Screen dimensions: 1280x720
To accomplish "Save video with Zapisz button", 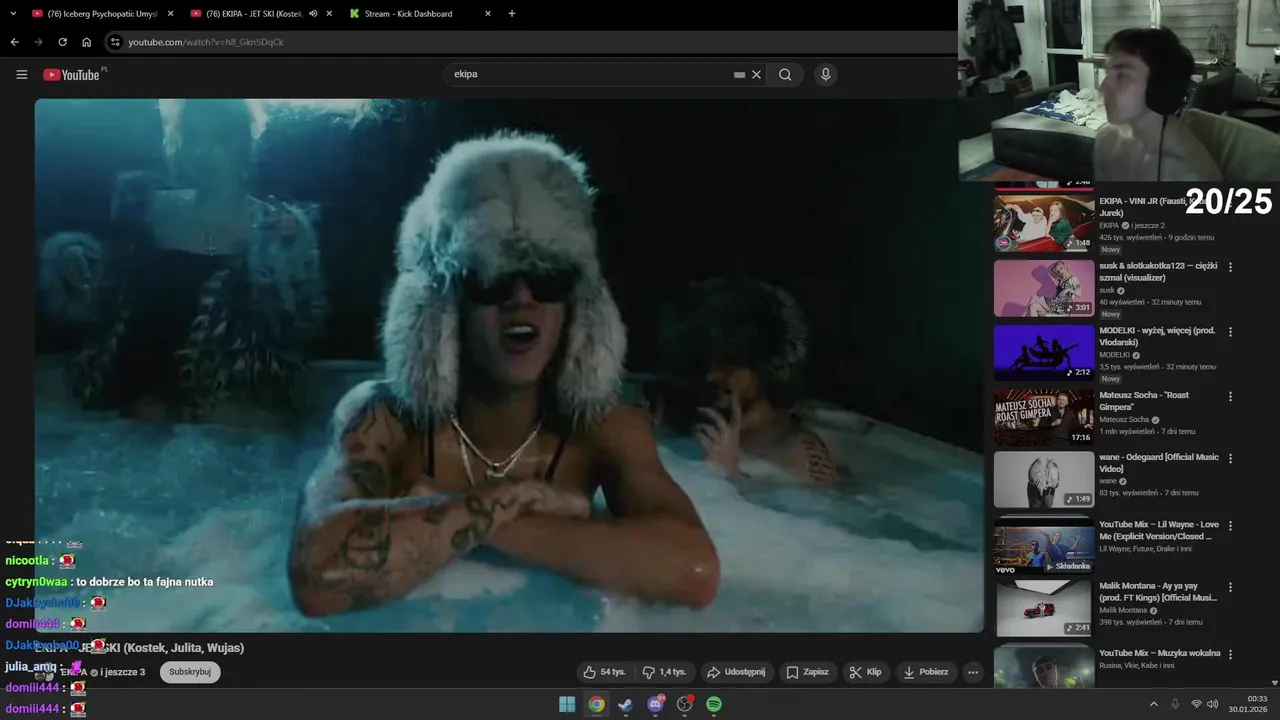I will (x=808, y=672).
